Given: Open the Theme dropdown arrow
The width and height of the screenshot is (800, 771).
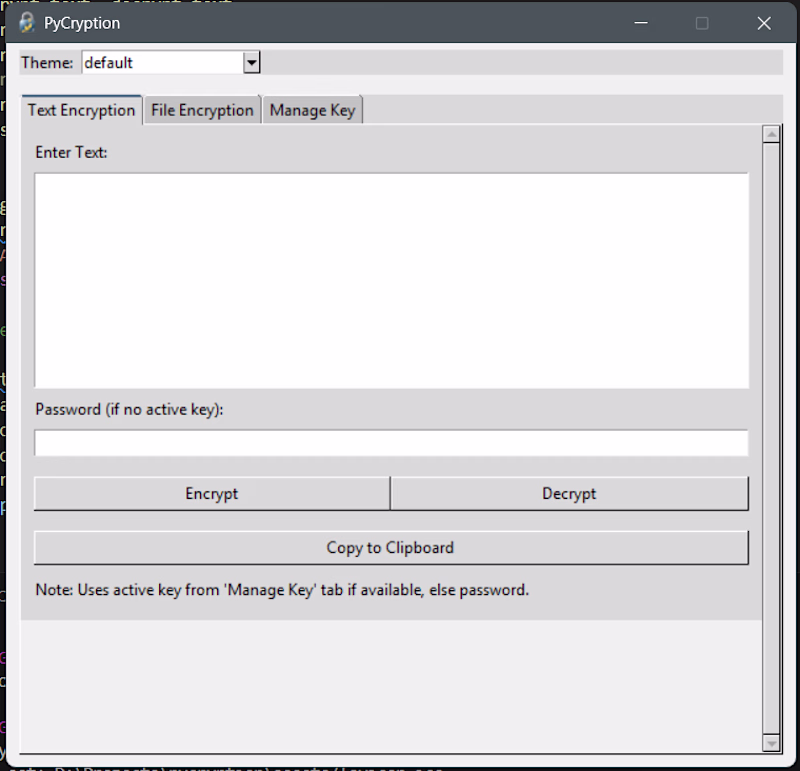Looking at the screenshot, I should [x=252, y=63].
